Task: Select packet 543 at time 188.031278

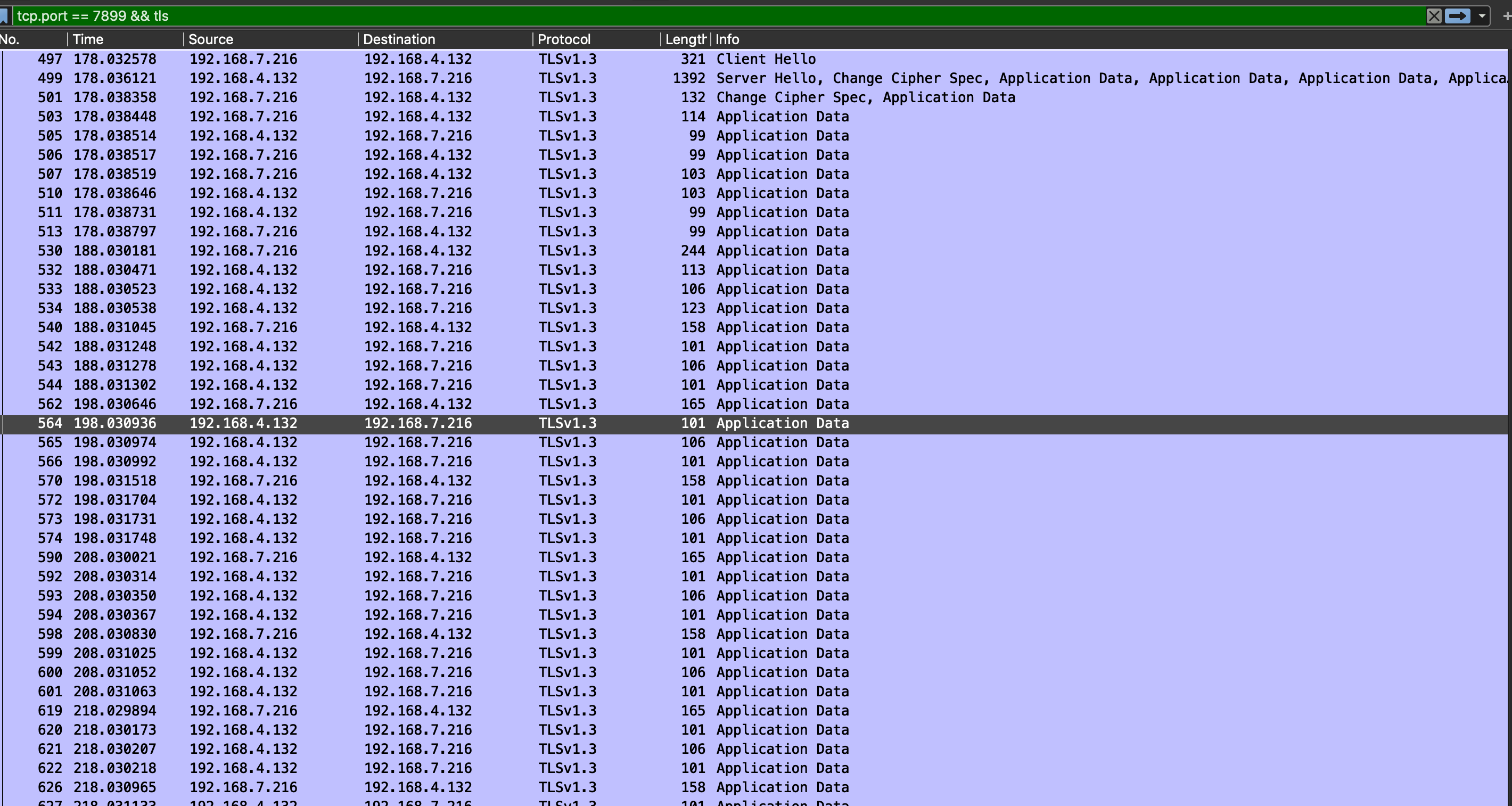Action: 755,366
